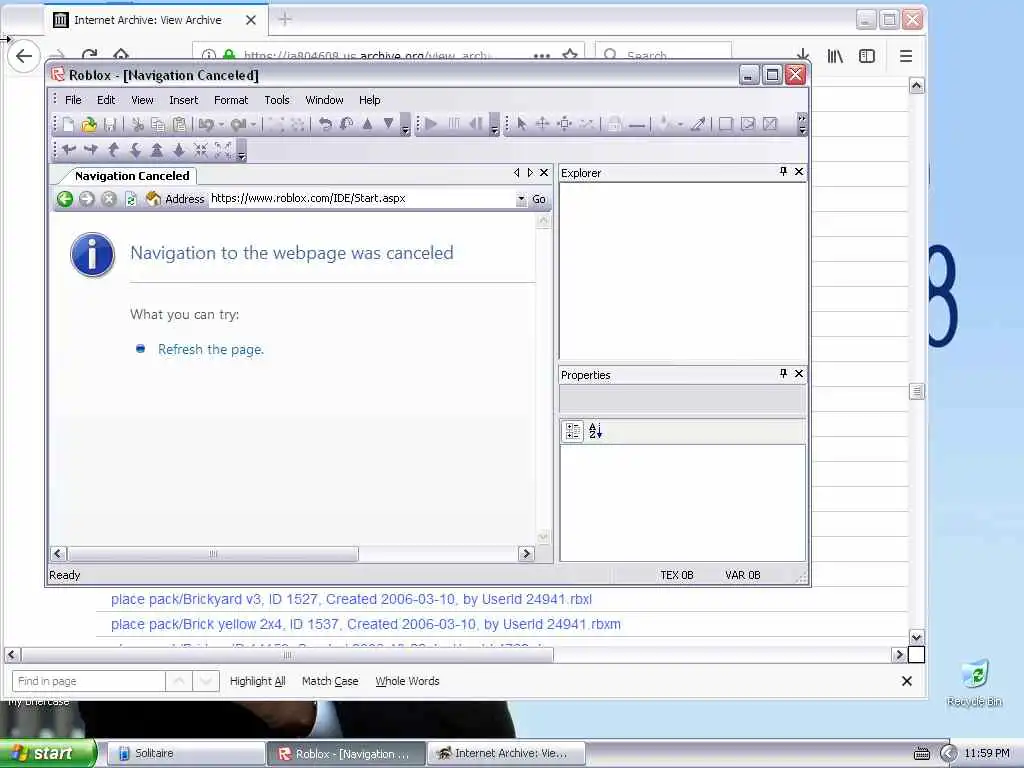Select the eyedropper color picker tool
This screenshot has width=1024, height=768.
(x=697, y=123)
